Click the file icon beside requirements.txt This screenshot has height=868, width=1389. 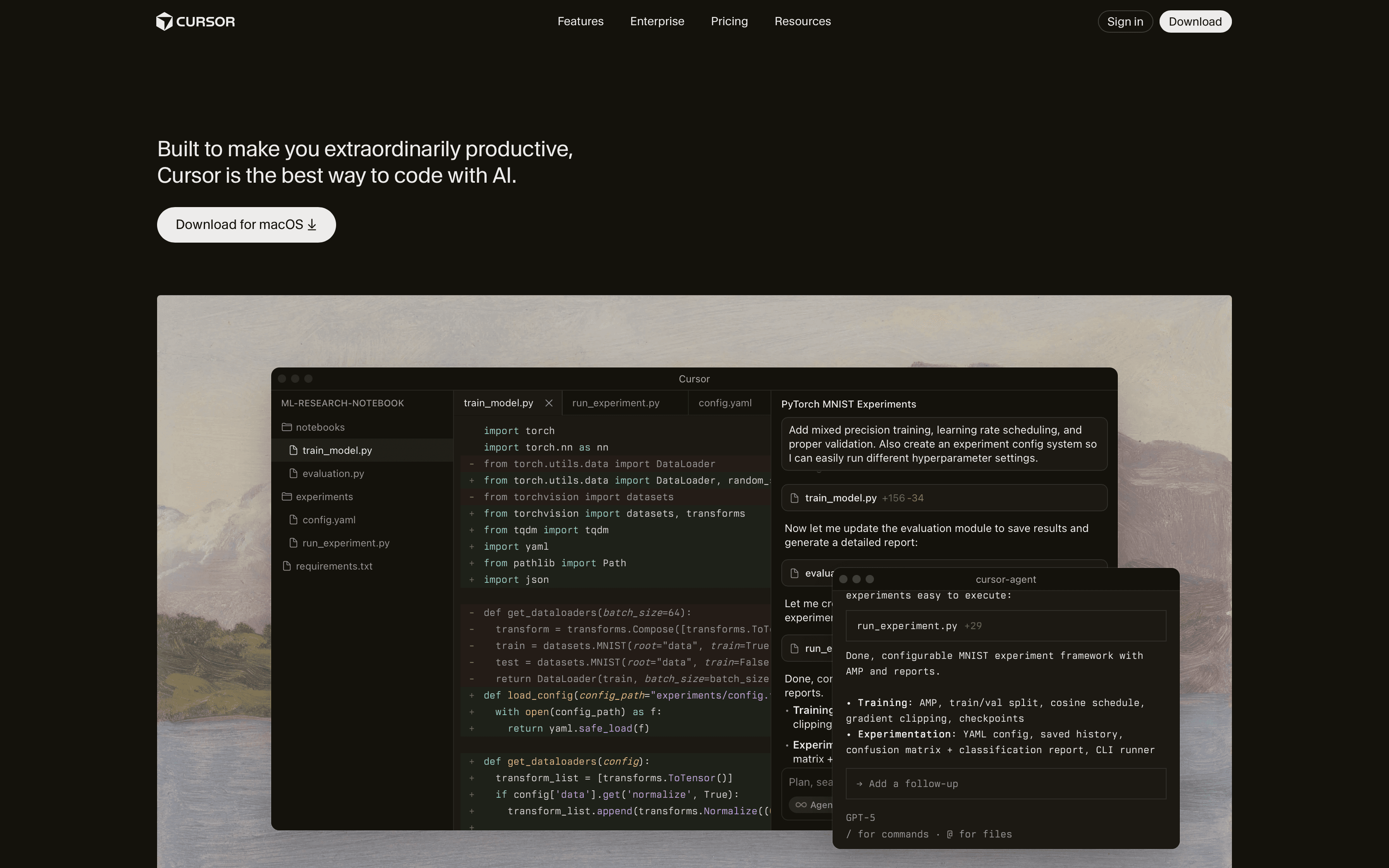(x=286, y=566)
